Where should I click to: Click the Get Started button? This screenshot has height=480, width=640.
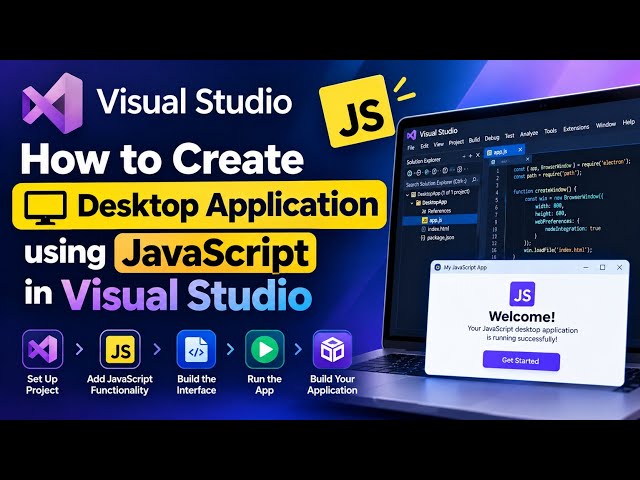pyautogui.click(x=521, y=361)
